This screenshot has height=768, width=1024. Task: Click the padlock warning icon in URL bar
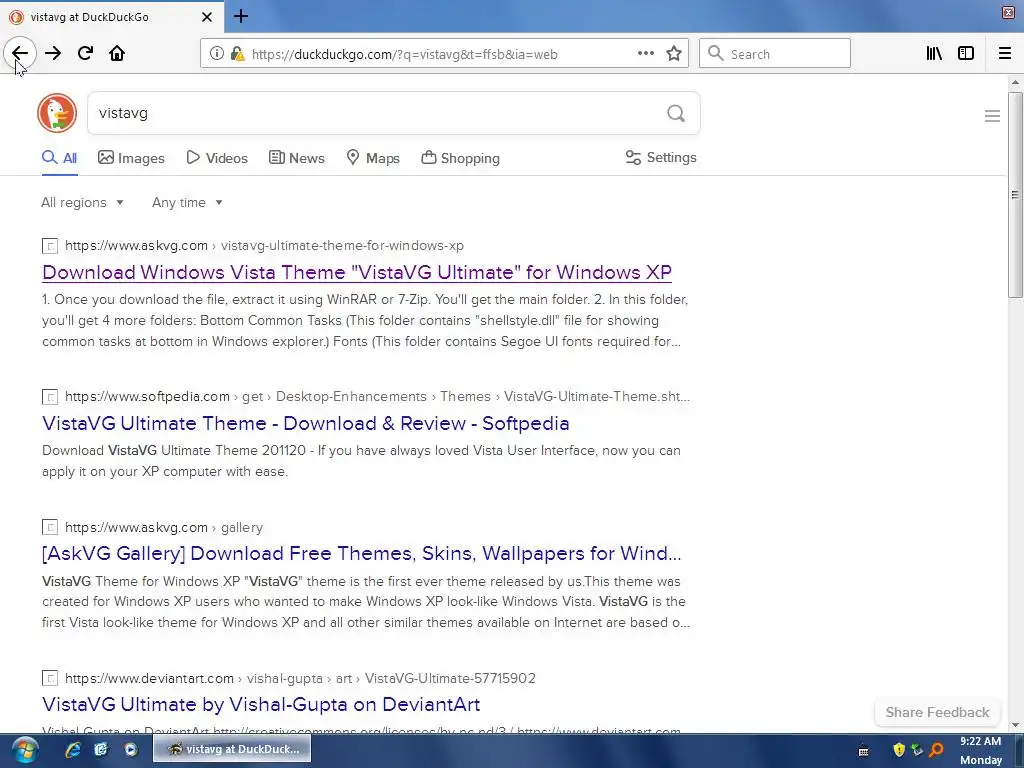[x=237, y=54]
